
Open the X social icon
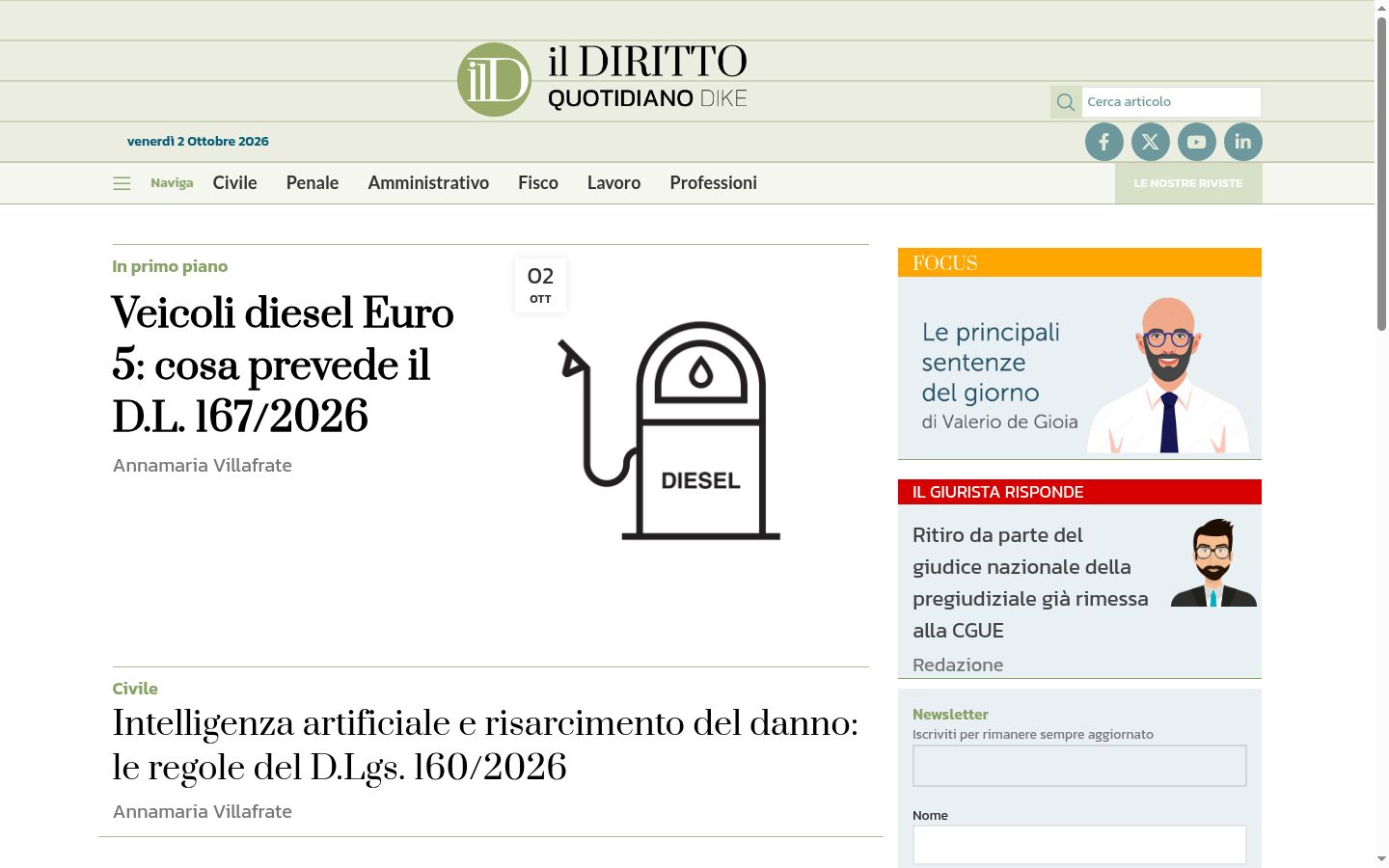[x=1151, y=142]
